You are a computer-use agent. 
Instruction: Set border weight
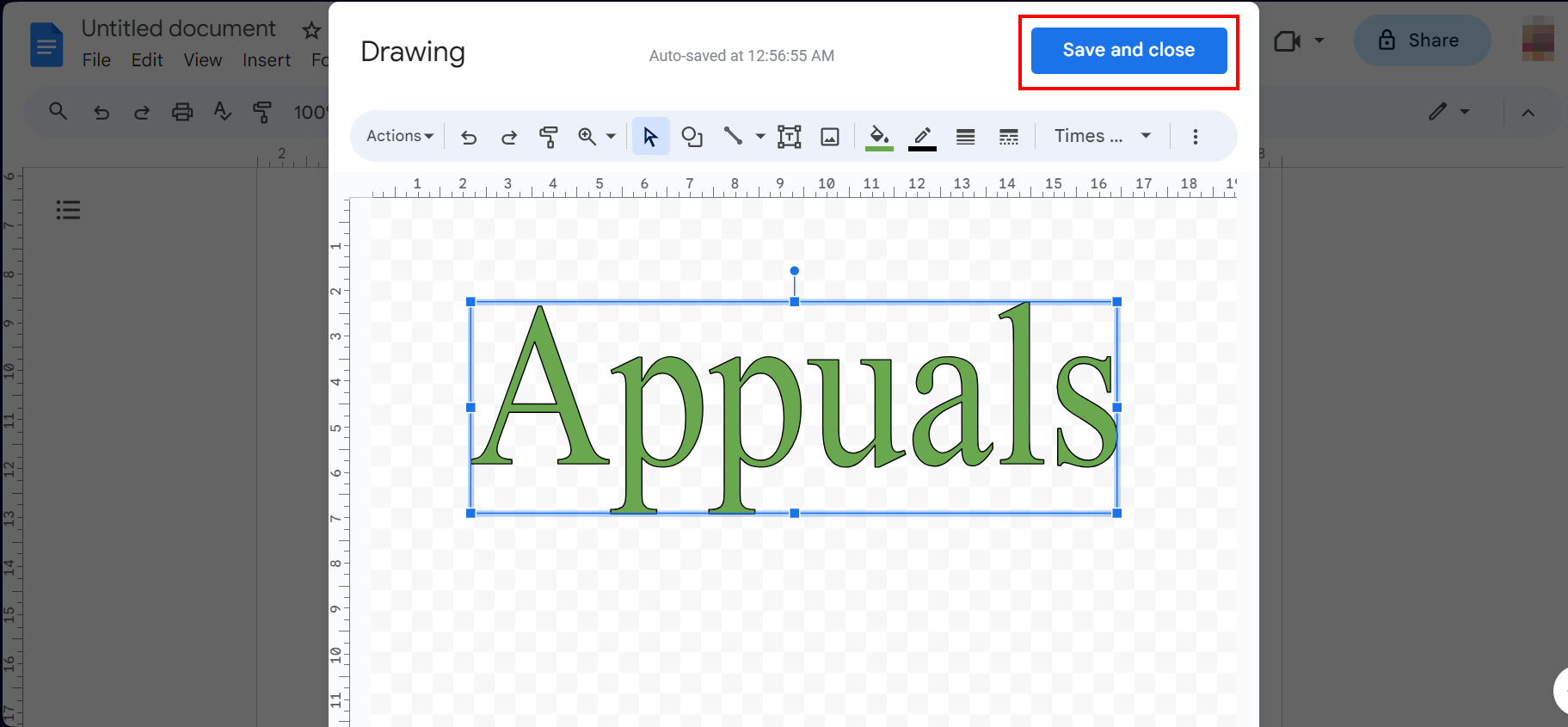click(966, 137)
